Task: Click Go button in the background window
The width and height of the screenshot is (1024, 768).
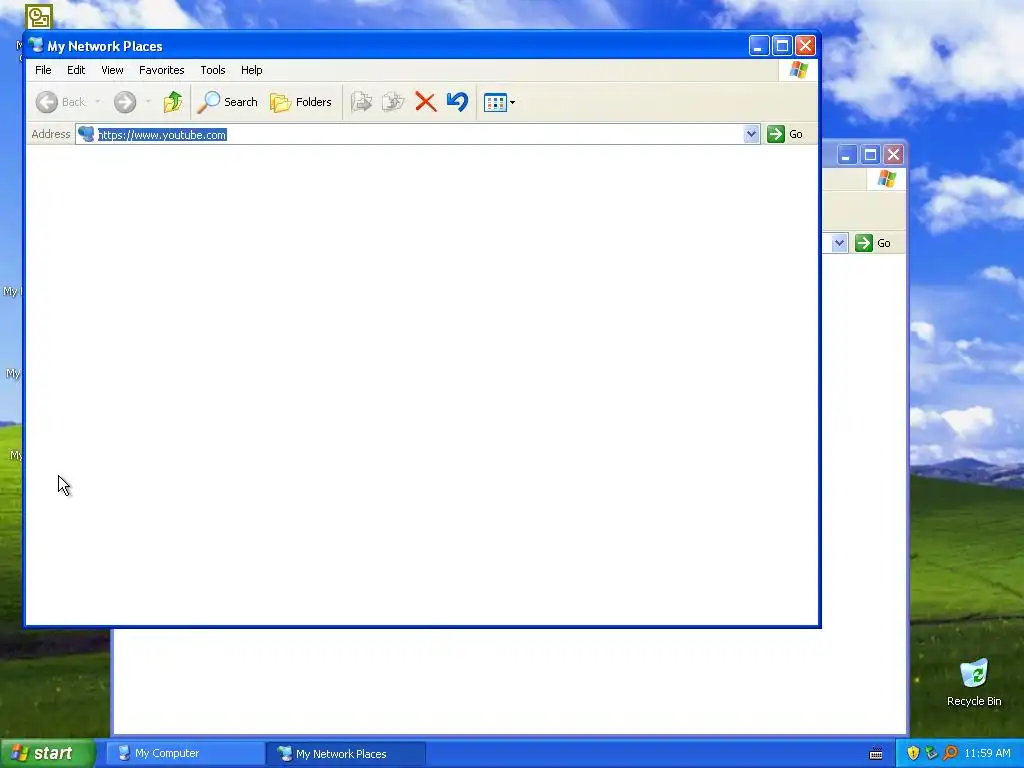Action: pos(873,243)
